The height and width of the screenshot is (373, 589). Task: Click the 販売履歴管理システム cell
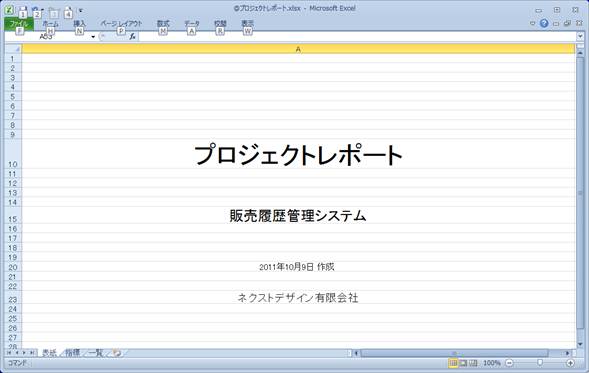pyautogui.click(x=298, y=216)
